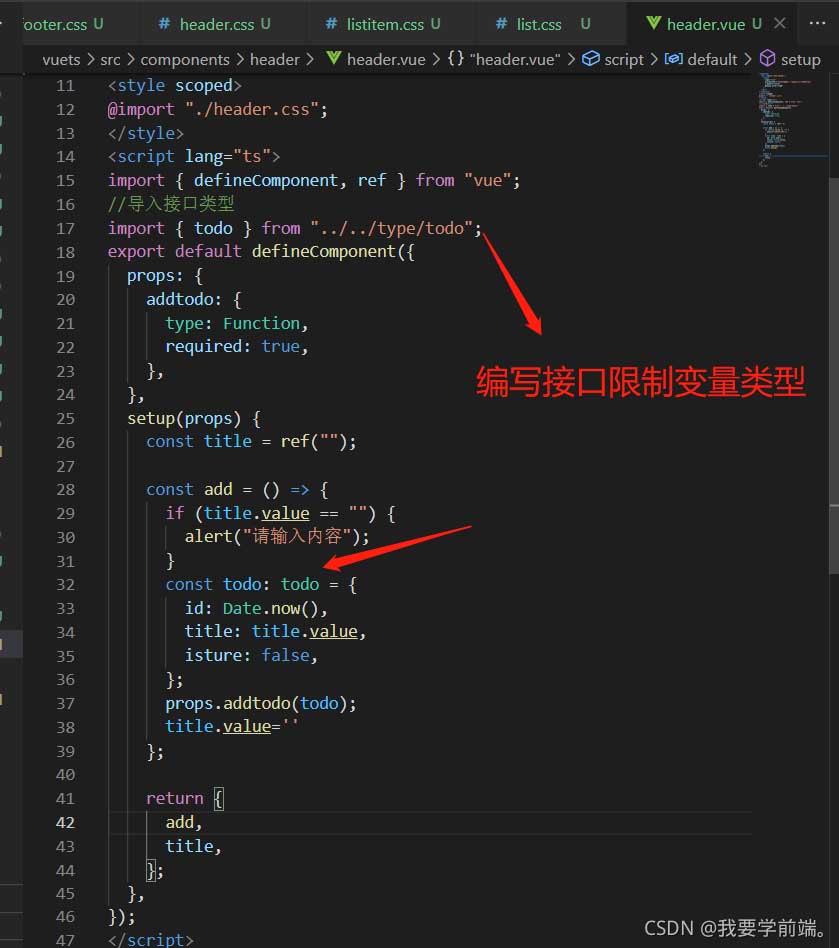This screenshot has height=948, width=839.
Task: Open the editor more actions ellipsis menu
Action: tap(817, 23)
